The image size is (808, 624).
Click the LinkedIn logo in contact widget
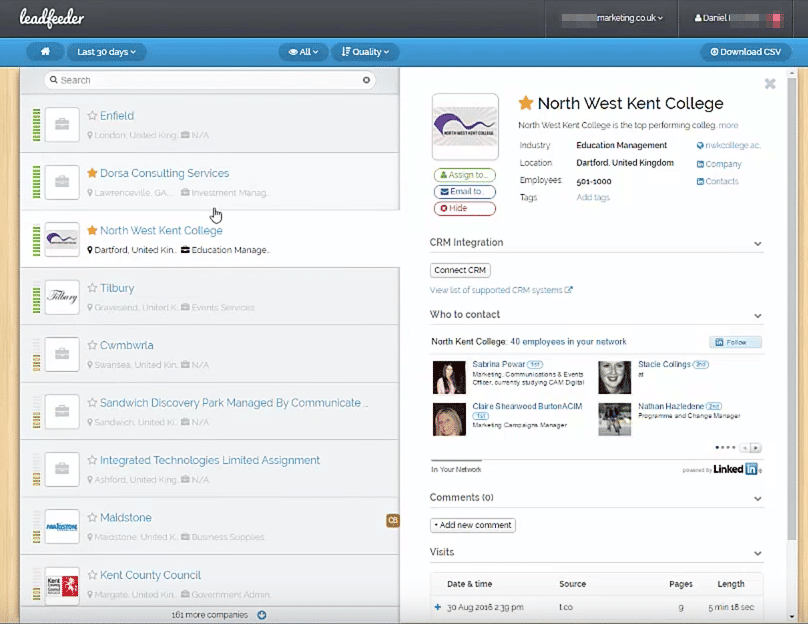click(x=736, y=469)
